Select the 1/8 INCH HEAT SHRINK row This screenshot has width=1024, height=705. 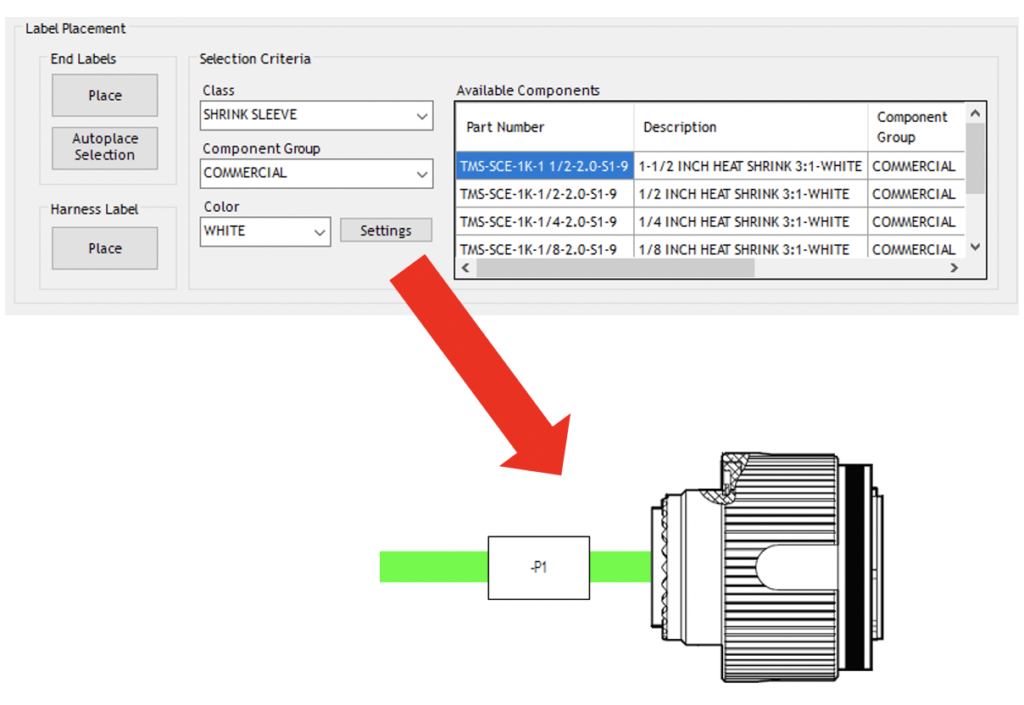[545, 249]
